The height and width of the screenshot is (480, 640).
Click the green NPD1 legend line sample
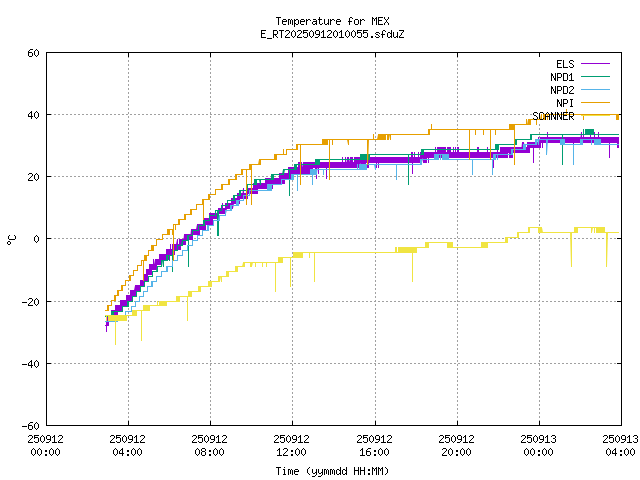coord(594,76)
